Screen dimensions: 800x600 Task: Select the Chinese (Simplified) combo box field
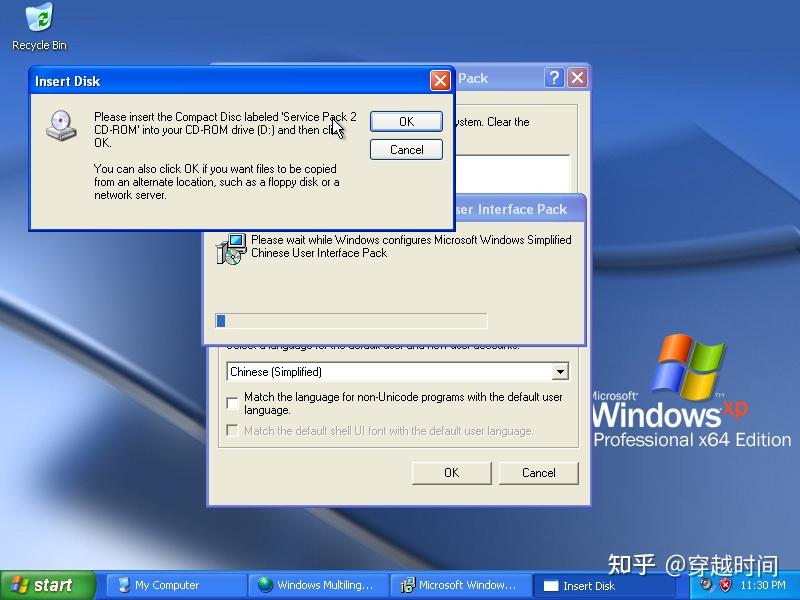[x=397, y=371]
